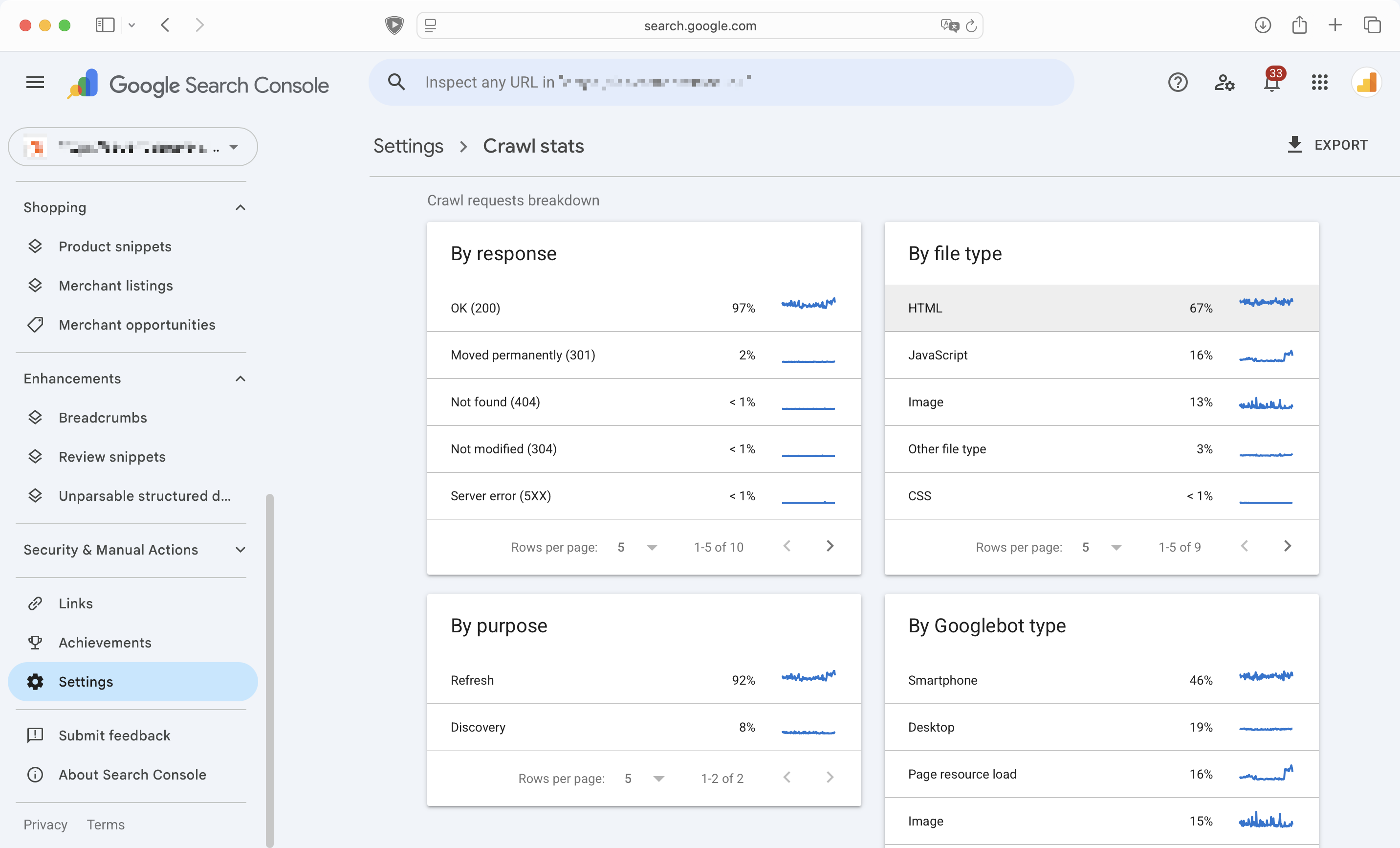Click the Settings gear icon
This screenshot has height=848, width=1400.
35,681
